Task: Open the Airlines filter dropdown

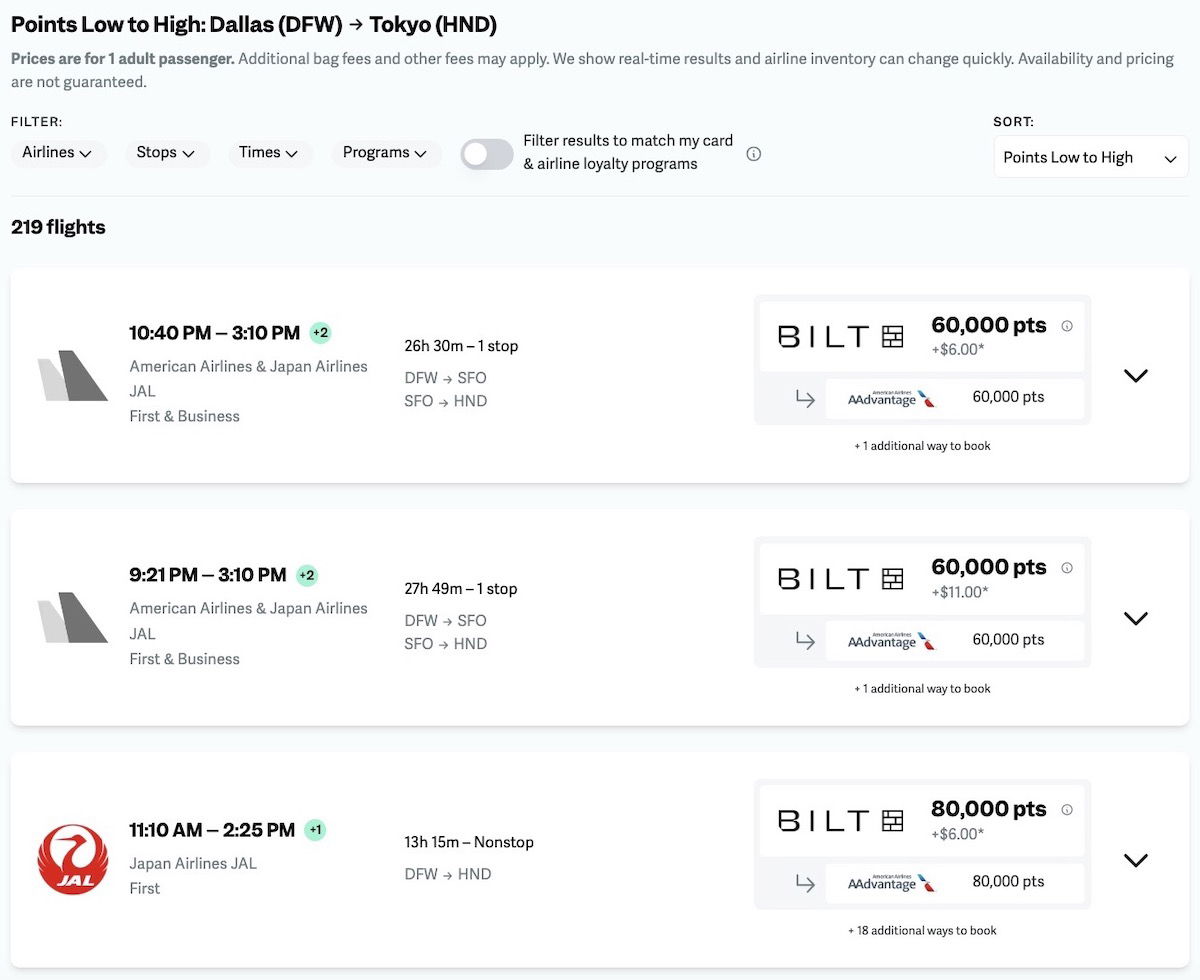Action: (58, 153)
